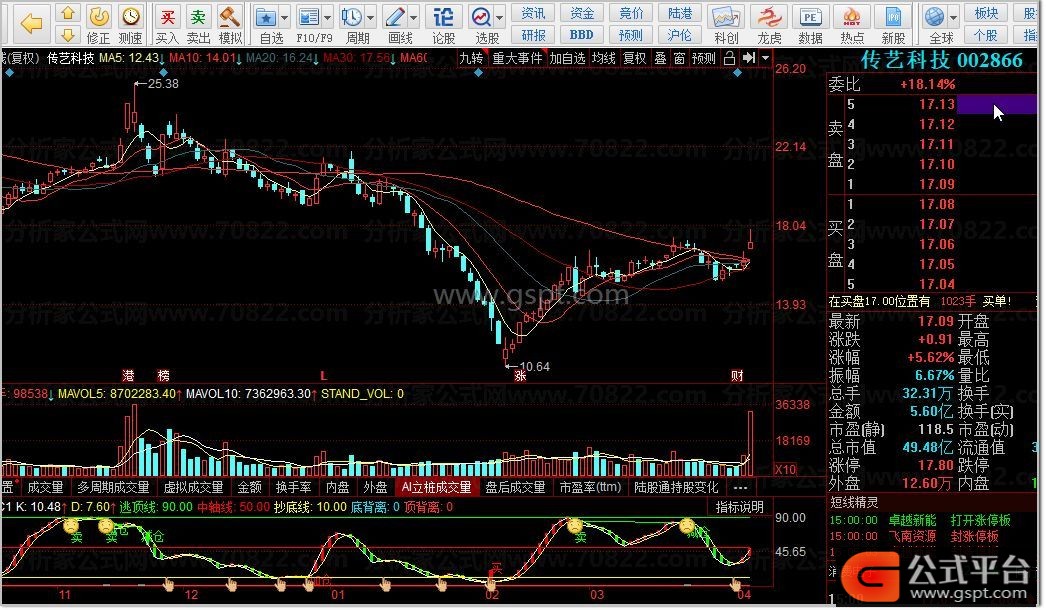This screenshot has height=610, width=1046.
Task: Click the BBD button
Action: (x=582, y=35)
